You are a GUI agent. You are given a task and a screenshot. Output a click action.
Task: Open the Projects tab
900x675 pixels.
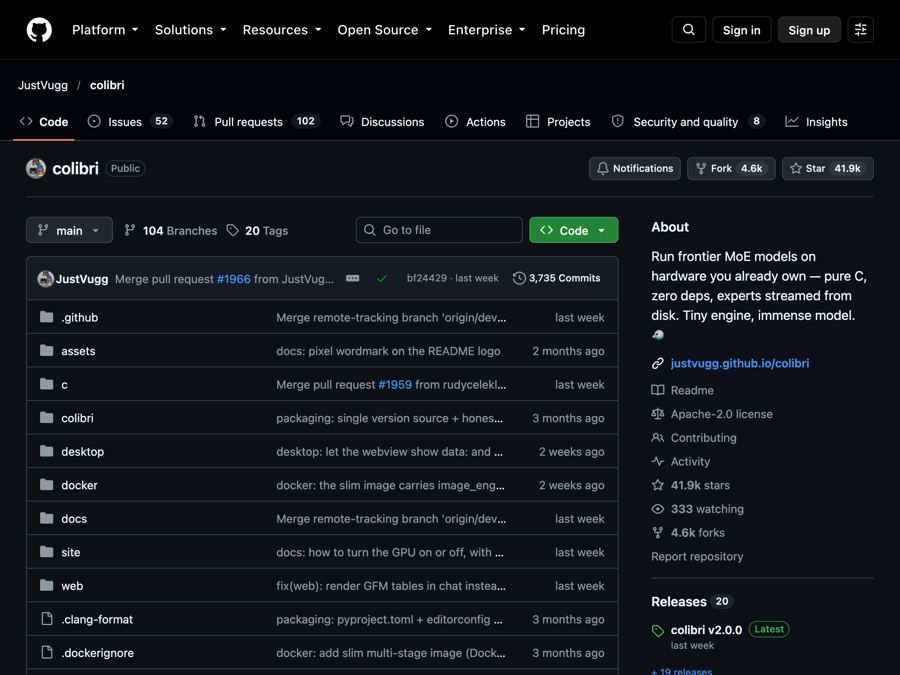coord(558,122)
